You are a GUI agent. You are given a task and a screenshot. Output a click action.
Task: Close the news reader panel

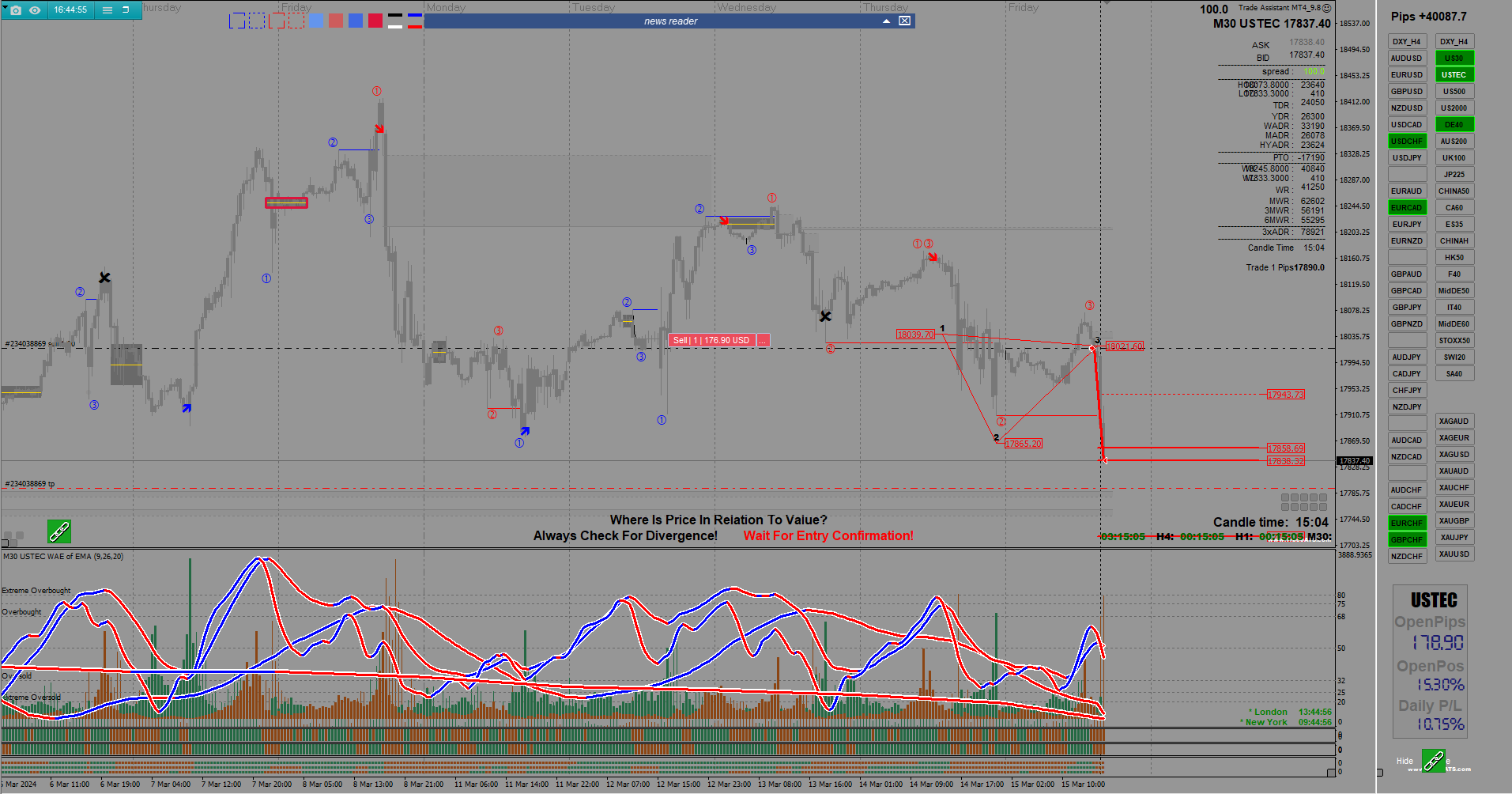tap(905, 21)
